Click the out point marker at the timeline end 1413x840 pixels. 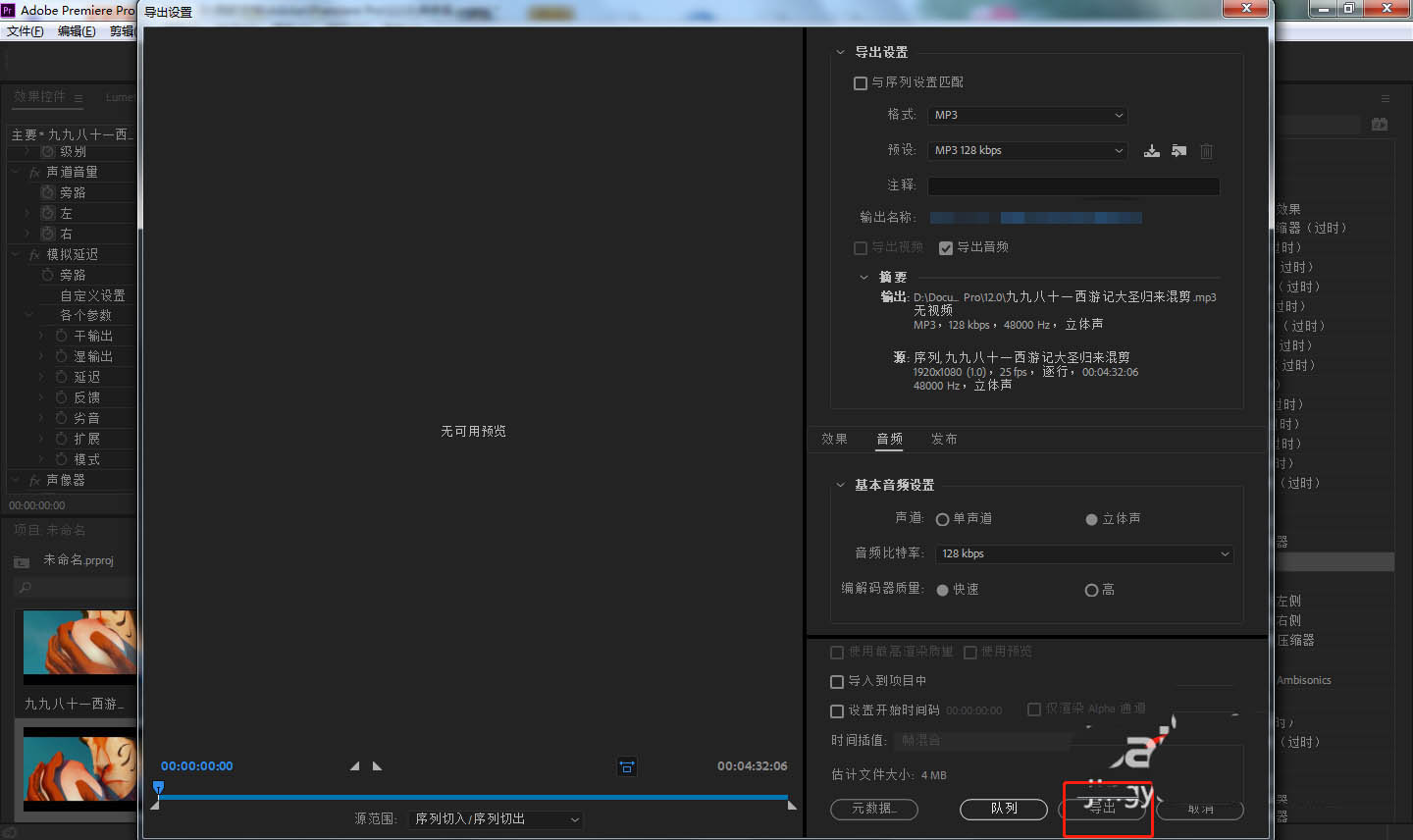792,805
